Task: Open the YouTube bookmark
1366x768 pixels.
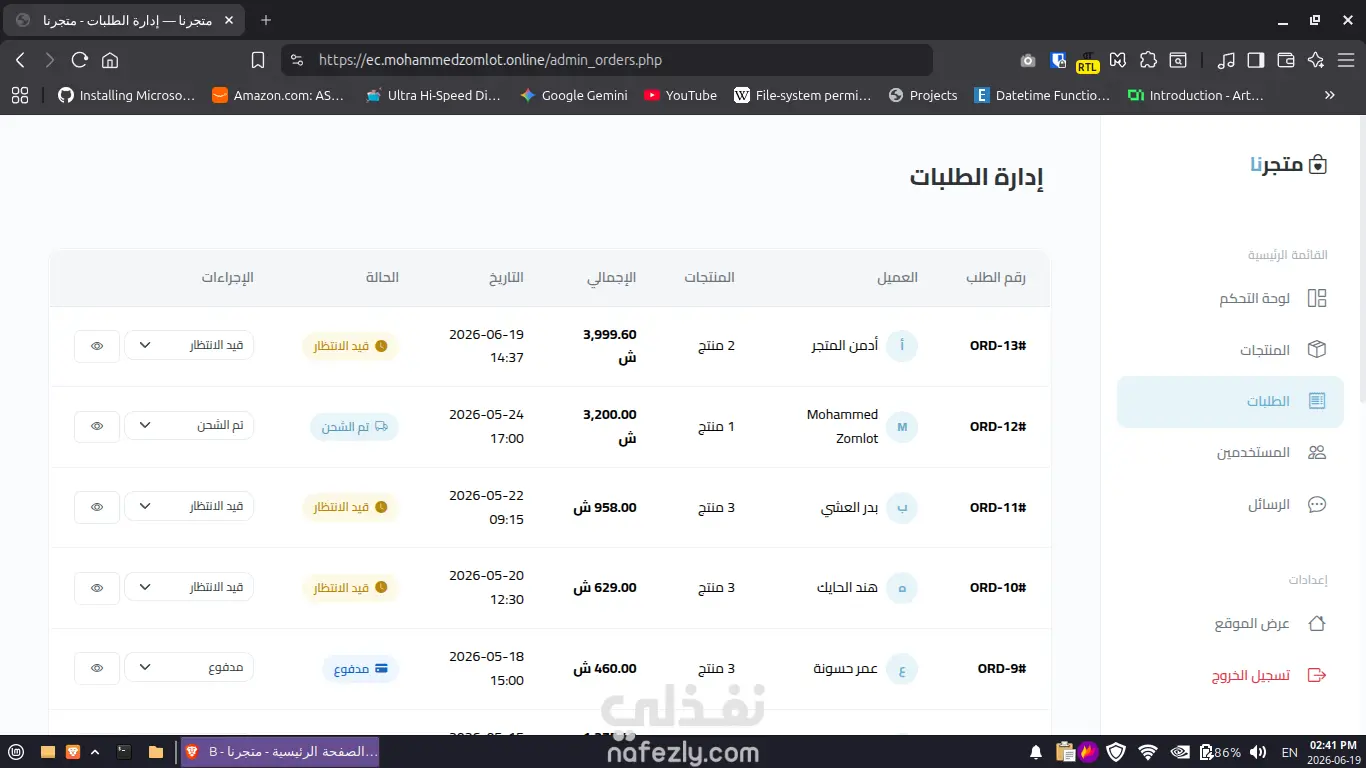Action: coord(680,95)
